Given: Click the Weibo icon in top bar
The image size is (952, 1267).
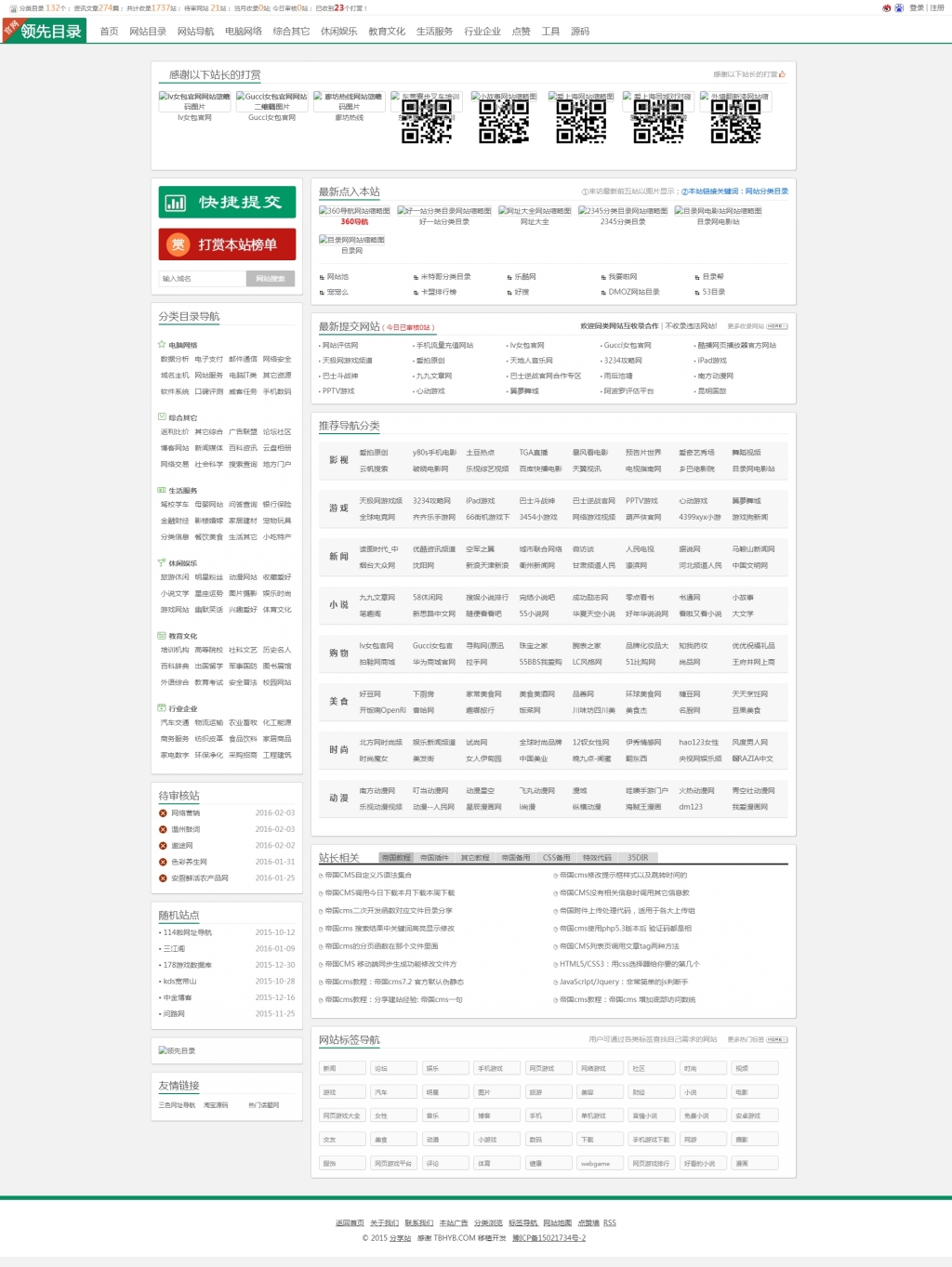Looking at the screenshot, I should click(886, 7).
